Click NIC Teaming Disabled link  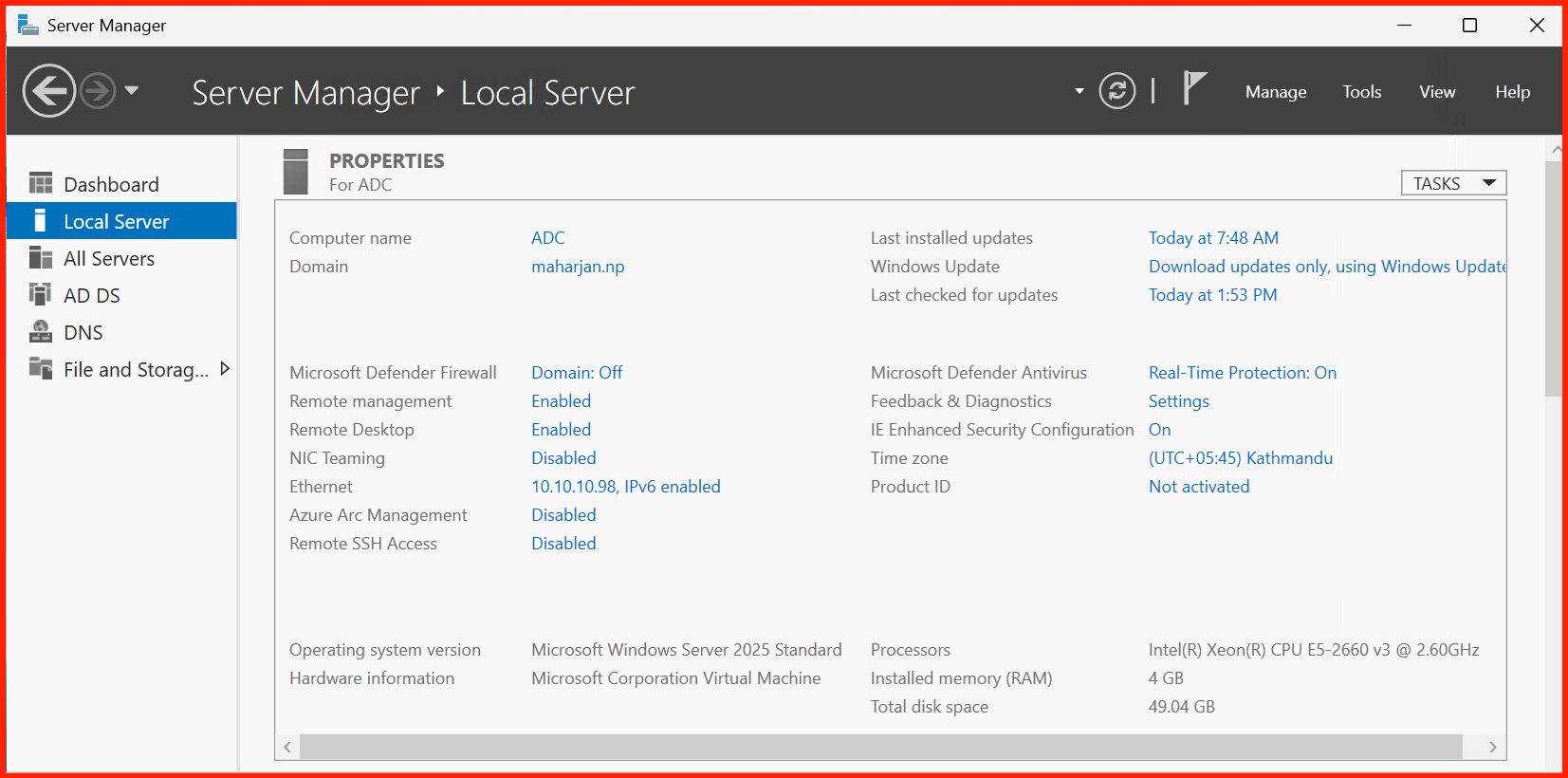point(563,458)
